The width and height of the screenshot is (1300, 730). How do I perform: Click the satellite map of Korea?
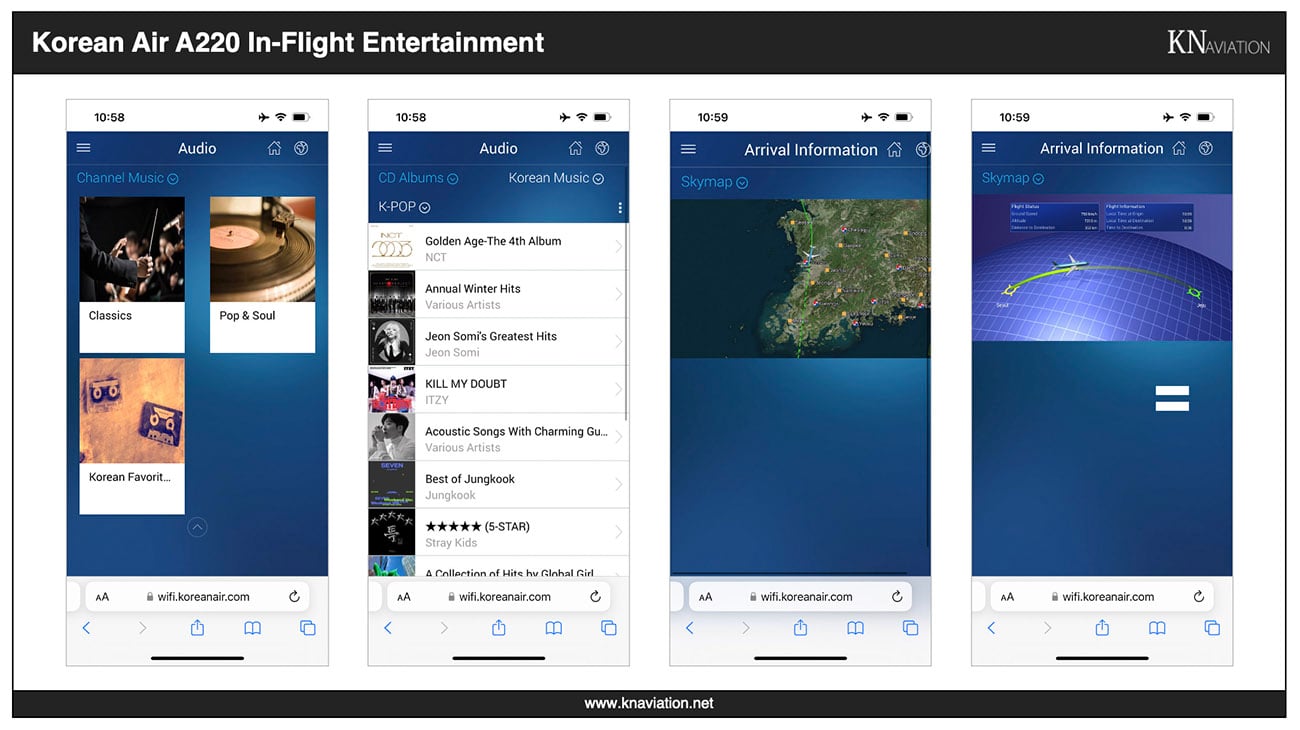(800, 278)
